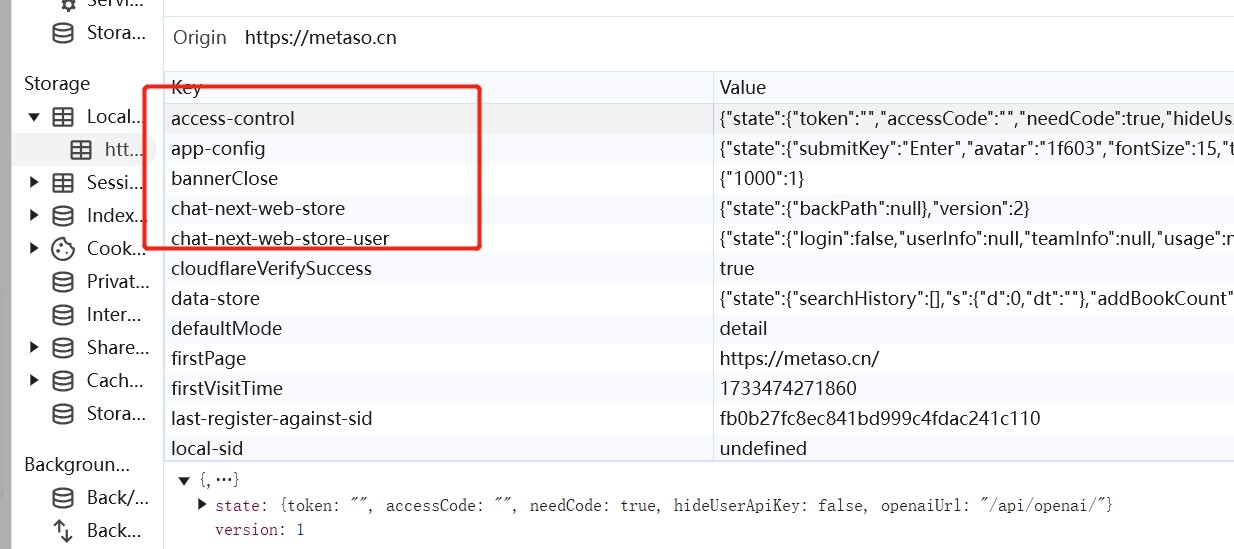
Task: Select the Index... tree item
Action: tap(117, 216)
